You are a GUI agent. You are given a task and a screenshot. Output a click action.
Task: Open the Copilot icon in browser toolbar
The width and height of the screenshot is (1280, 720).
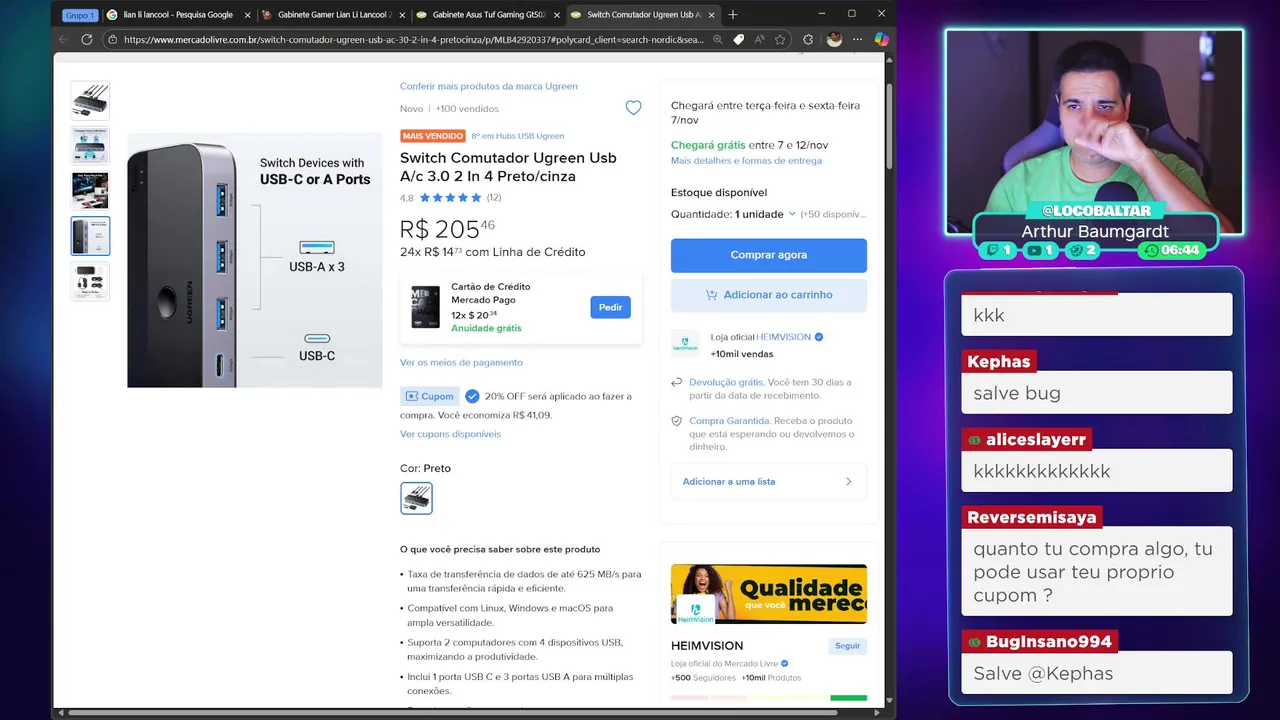881,39
